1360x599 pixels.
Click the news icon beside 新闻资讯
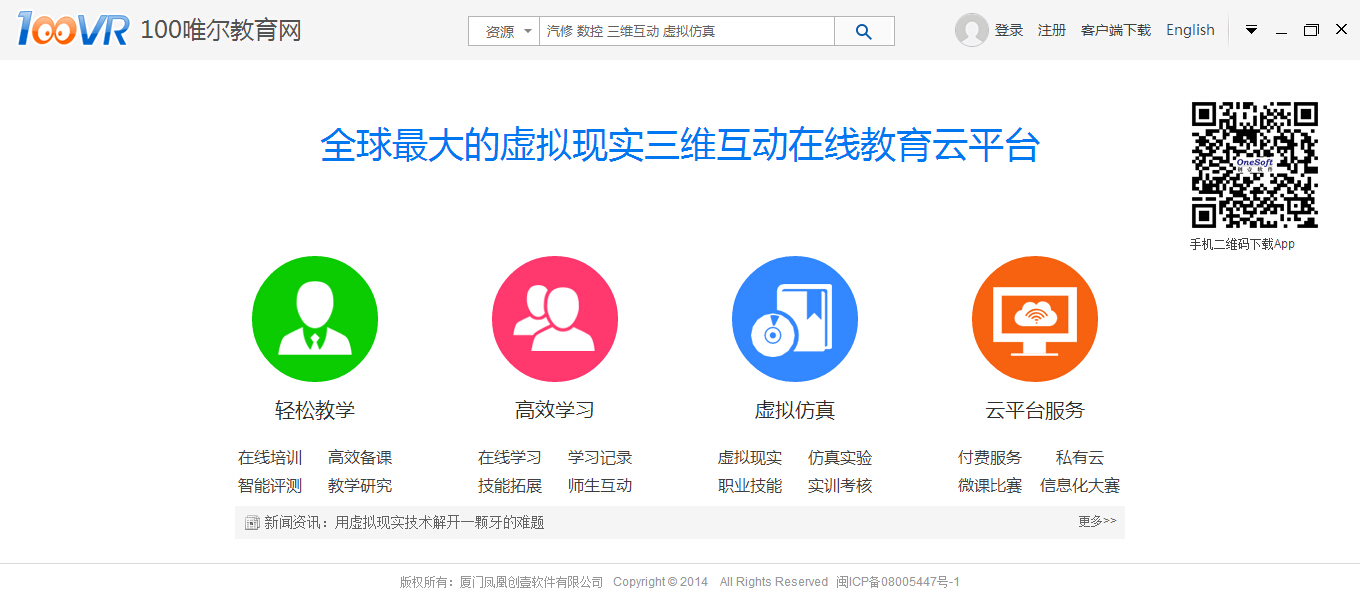click(252, 522)
